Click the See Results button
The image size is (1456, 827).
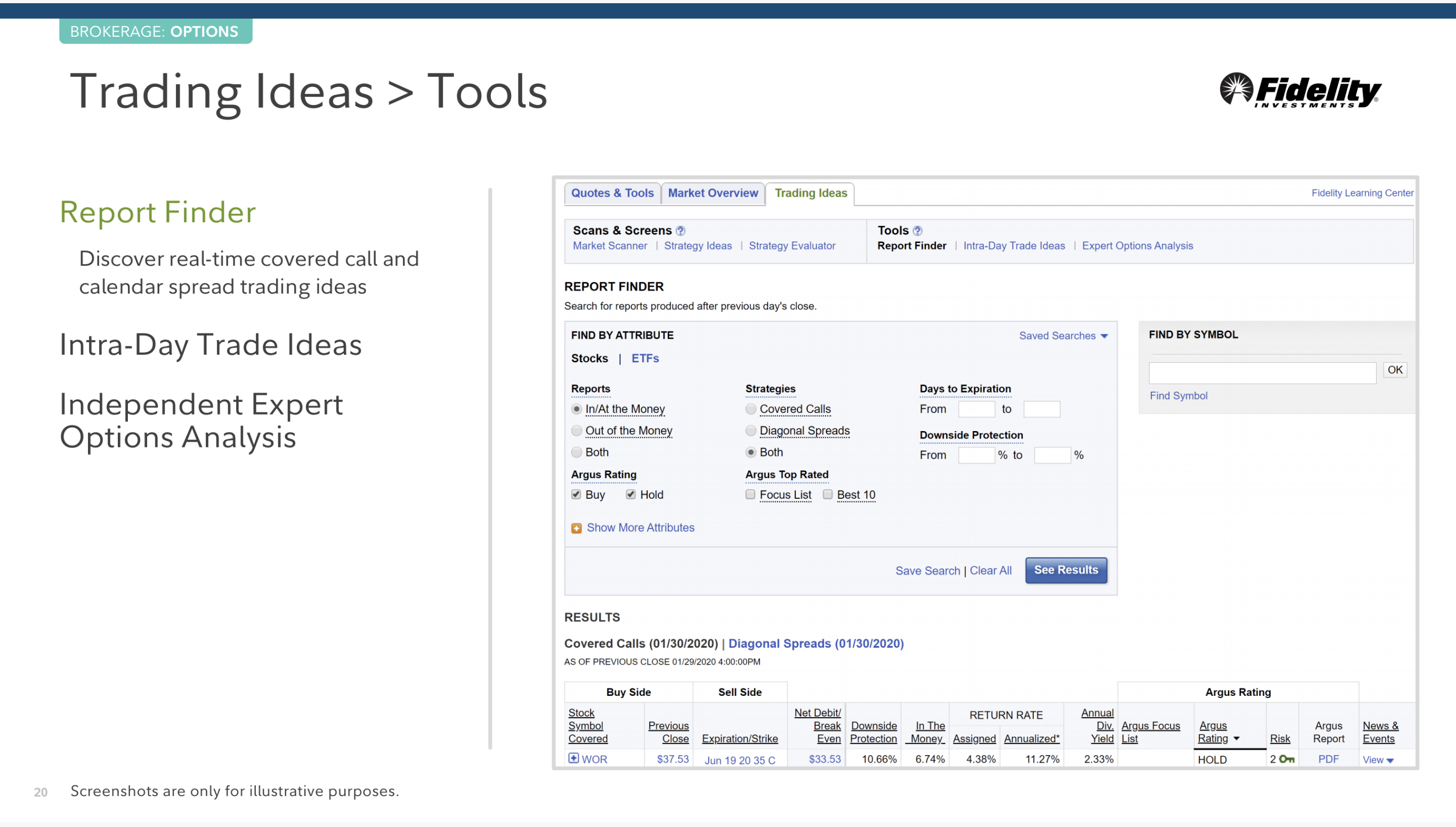tap(1066, 570)
